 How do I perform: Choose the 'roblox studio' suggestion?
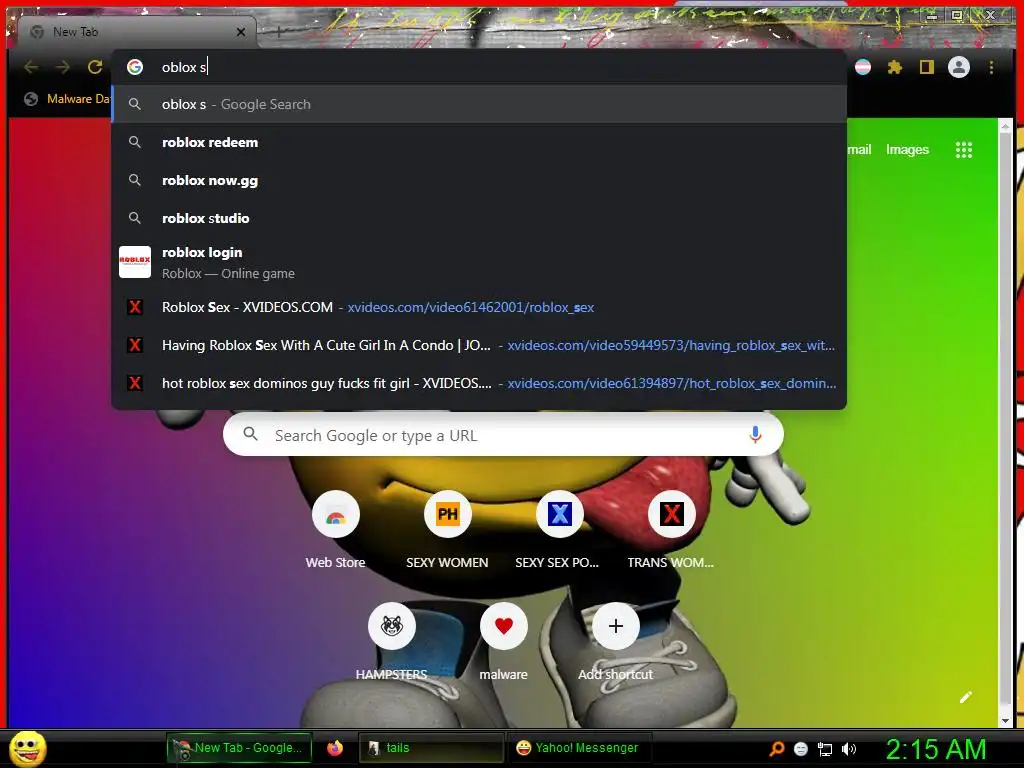(479, 218)
